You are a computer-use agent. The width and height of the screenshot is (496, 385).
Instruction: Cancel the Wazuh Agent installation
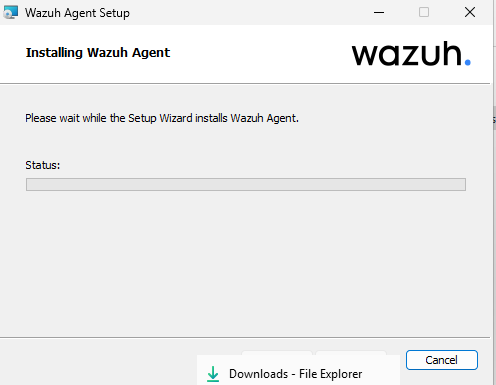click(442, 360)
